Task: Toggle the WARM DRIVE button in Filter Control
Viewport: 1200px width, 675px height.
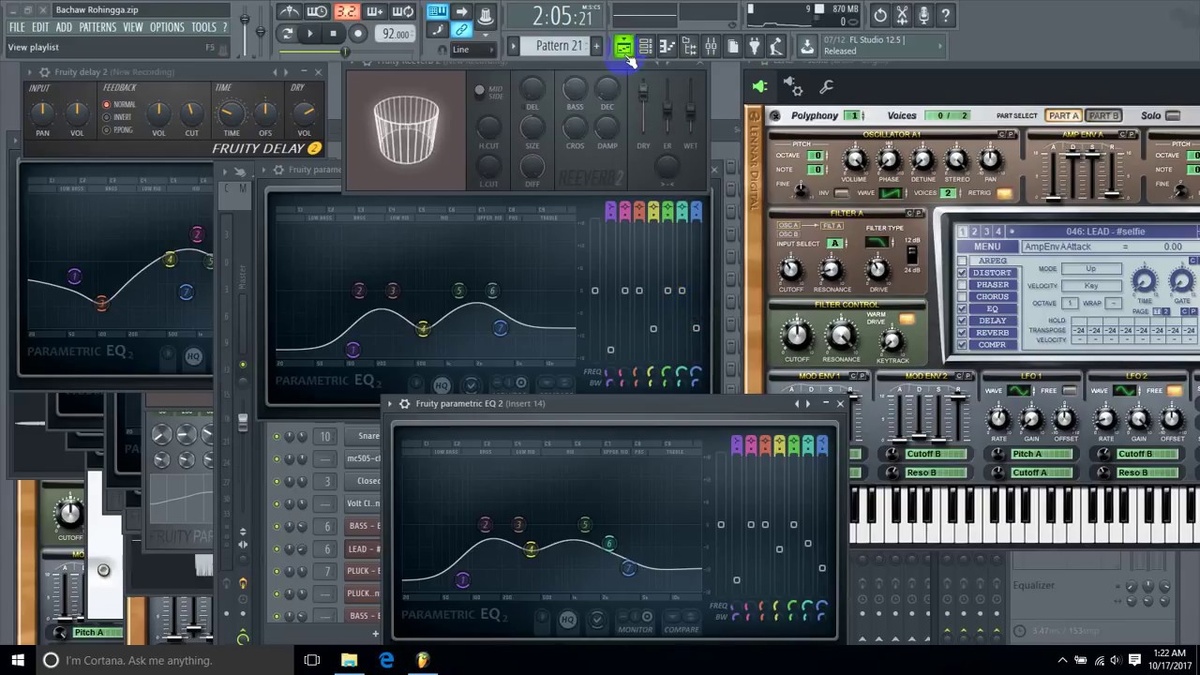Action: [907, 320]
